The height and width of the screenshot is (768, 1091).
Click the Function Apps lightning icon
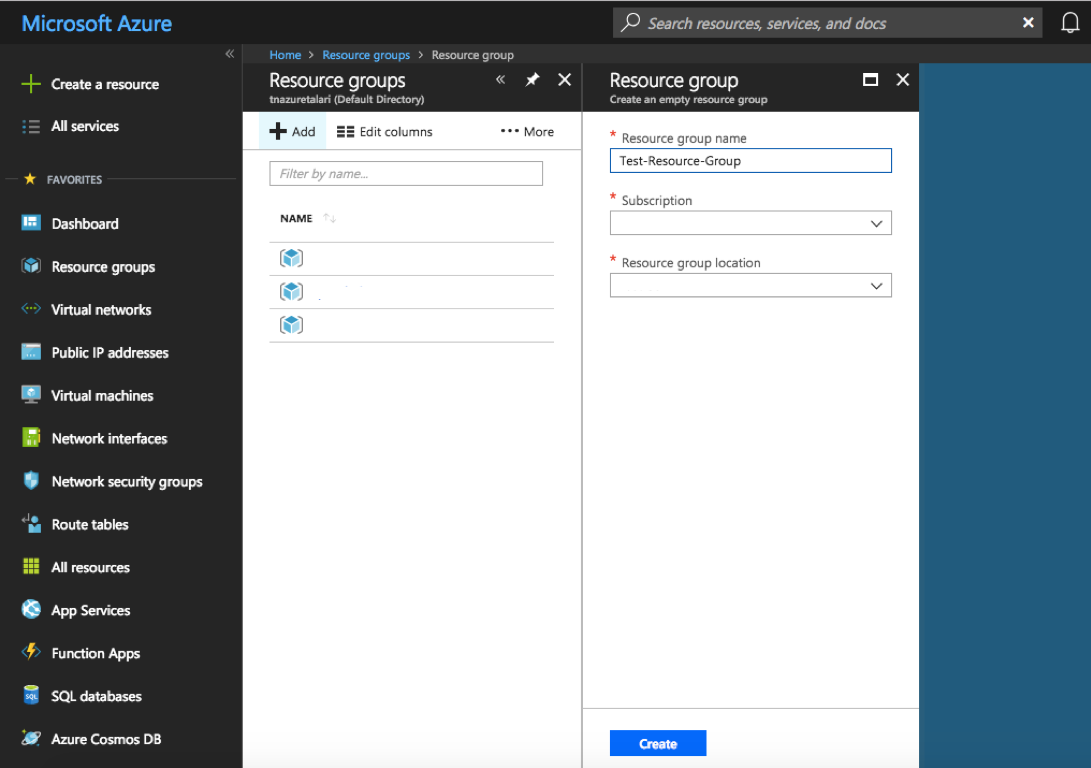(31, 653)
